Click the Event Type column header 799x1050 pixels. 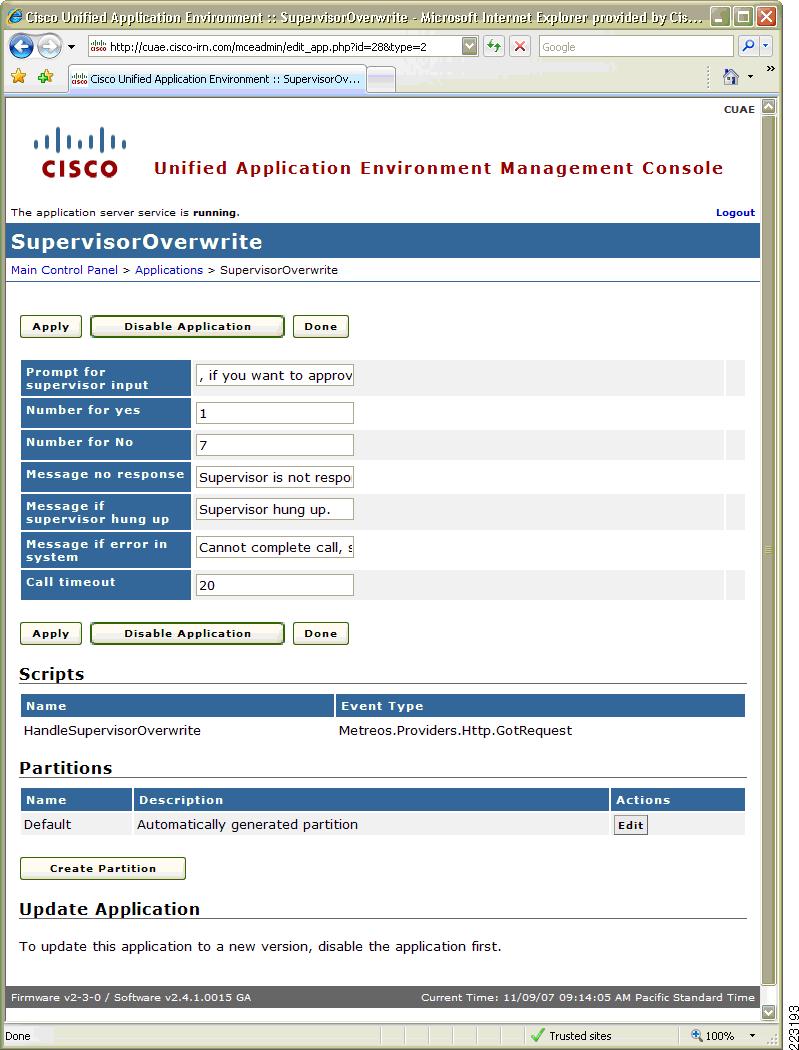point(540,706)
